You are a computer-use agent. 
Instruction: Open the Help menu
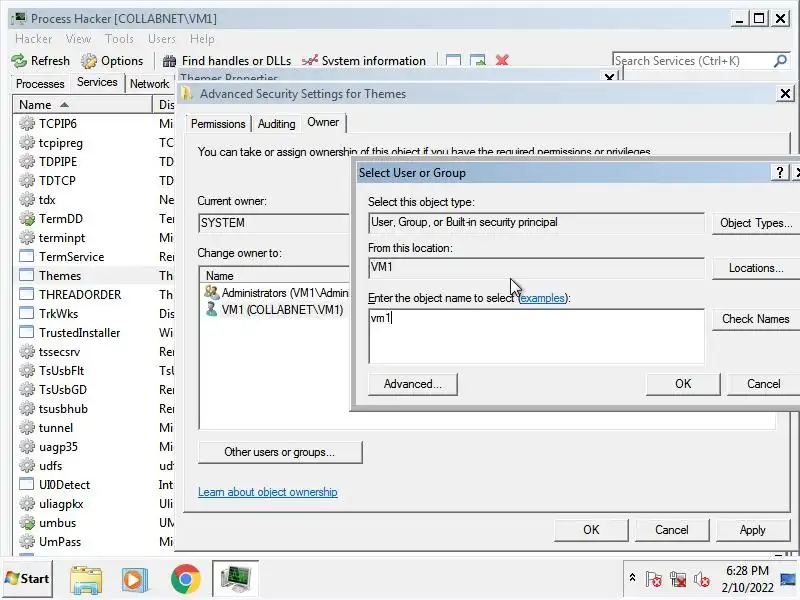tap(202, 39)
